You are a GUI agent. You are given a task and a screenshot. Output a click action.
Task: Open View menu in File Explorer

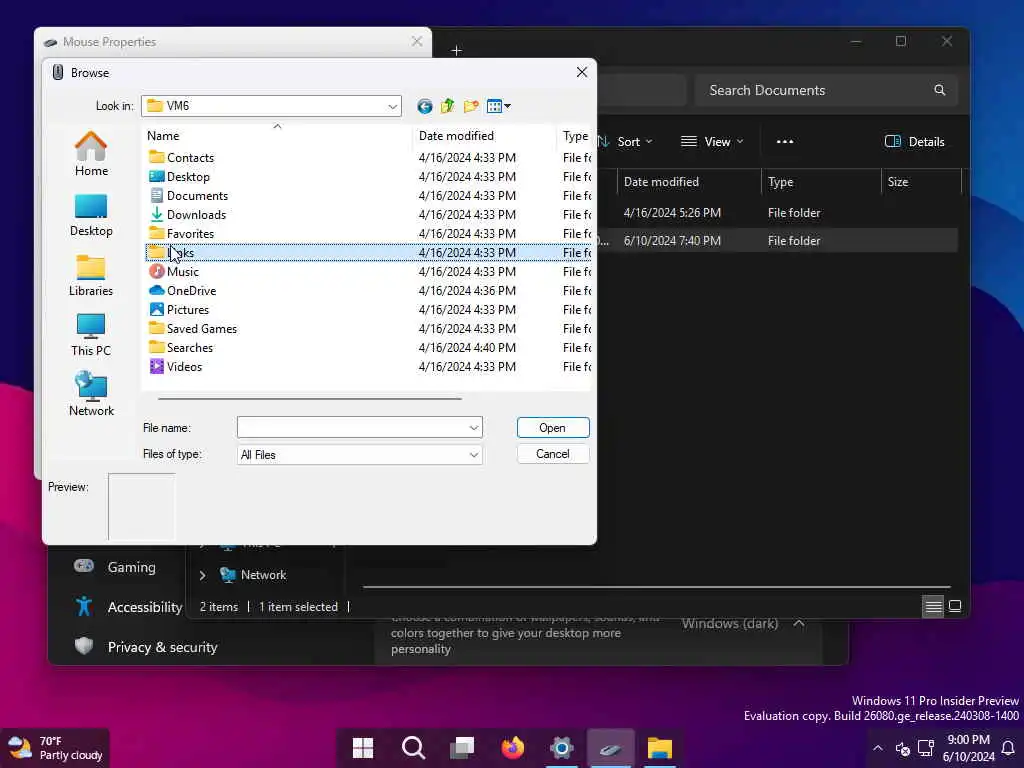[712, 142]
